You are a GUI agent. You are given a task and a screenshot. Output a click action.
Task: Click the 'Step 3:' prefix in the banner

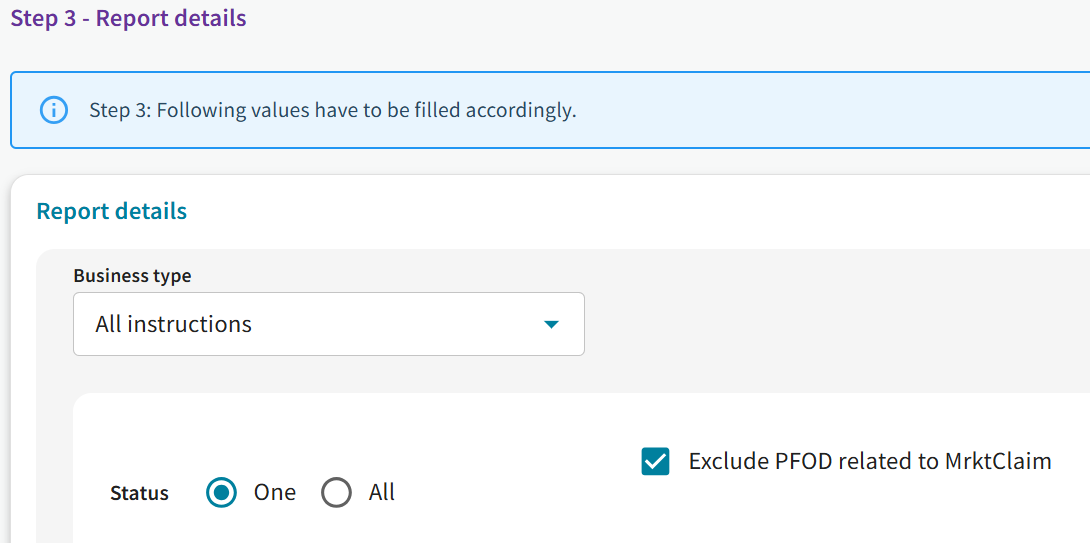[x=119, y=110]
